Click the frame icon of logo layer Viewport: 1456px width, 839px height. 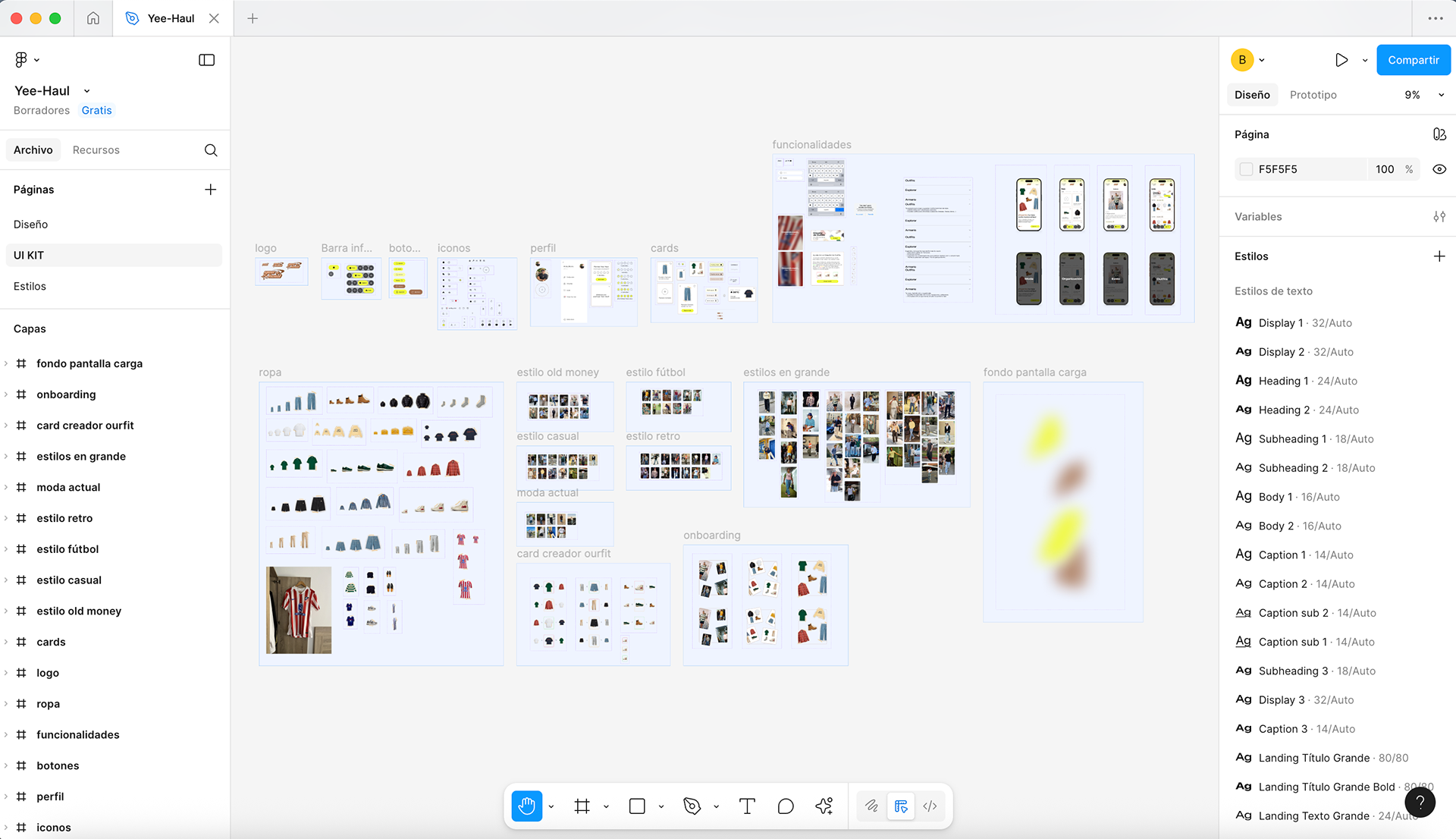pos(21,673)
